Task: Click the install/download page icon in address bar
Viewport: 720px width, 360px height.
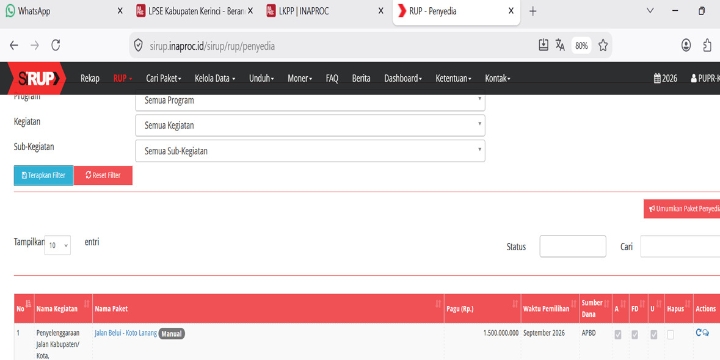Action: 543,45
